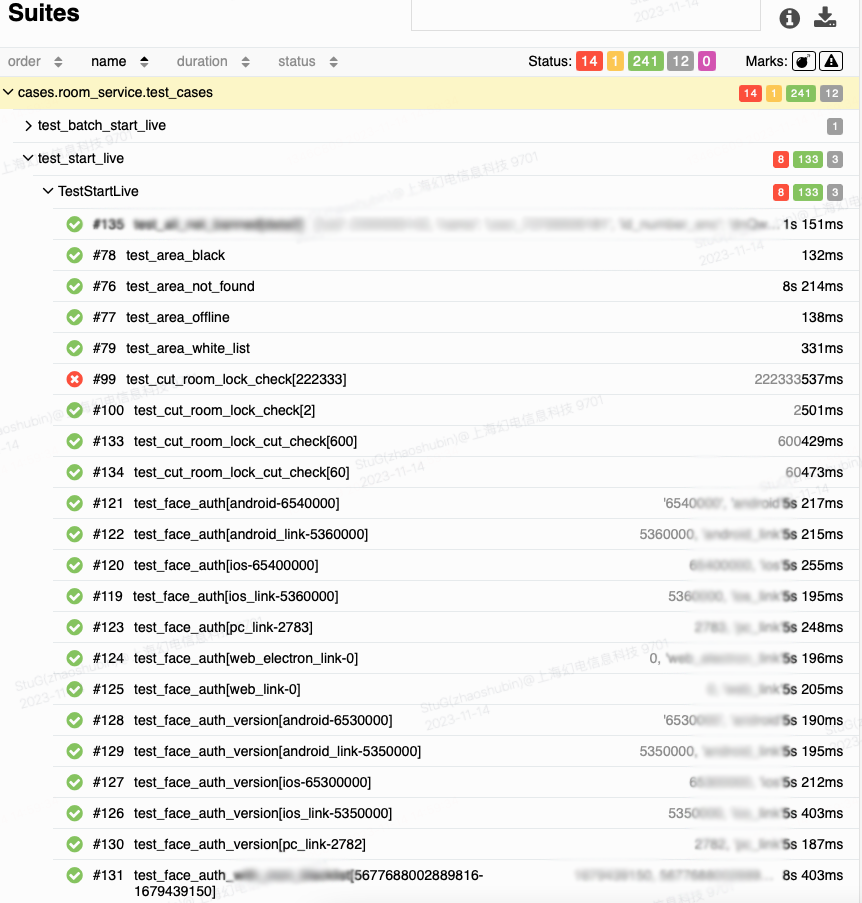The height and width of the screenshot is (903, 862).
Task: Click green passed icon of test #133
Action: (74, 442)
